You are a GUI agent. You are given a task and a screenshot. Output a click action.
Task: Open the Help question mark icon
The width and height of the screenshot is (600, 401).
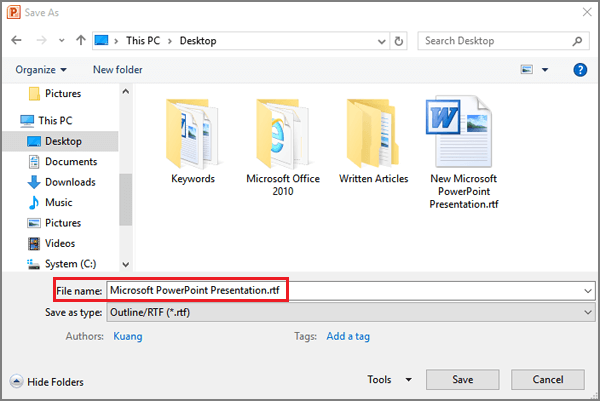[580, 70]
